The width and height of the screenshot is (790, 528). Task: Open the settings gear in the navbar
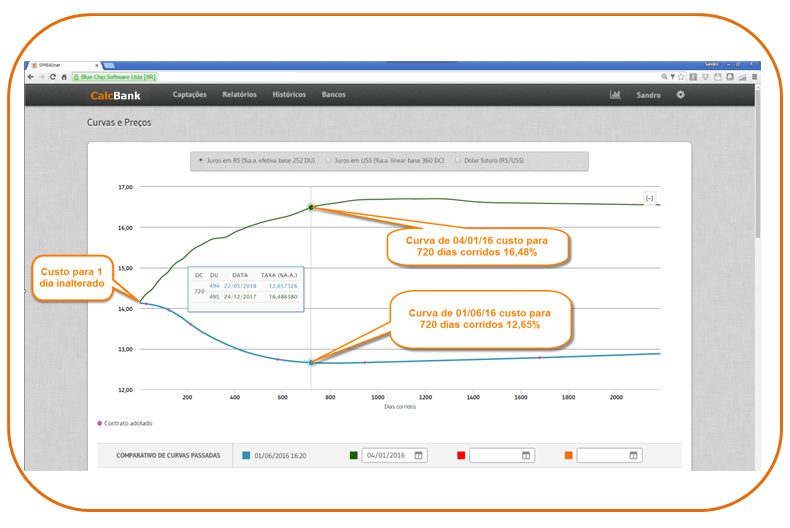(681, 95)
